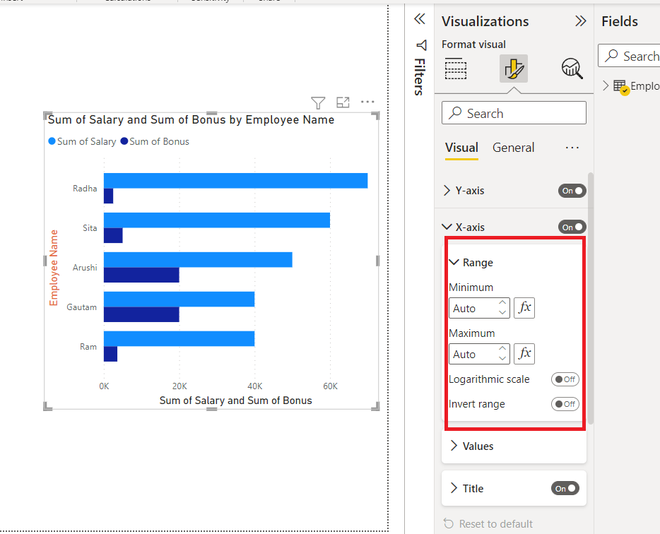Collapse the X-axis section
660x534 pixels.
(447, 227)
